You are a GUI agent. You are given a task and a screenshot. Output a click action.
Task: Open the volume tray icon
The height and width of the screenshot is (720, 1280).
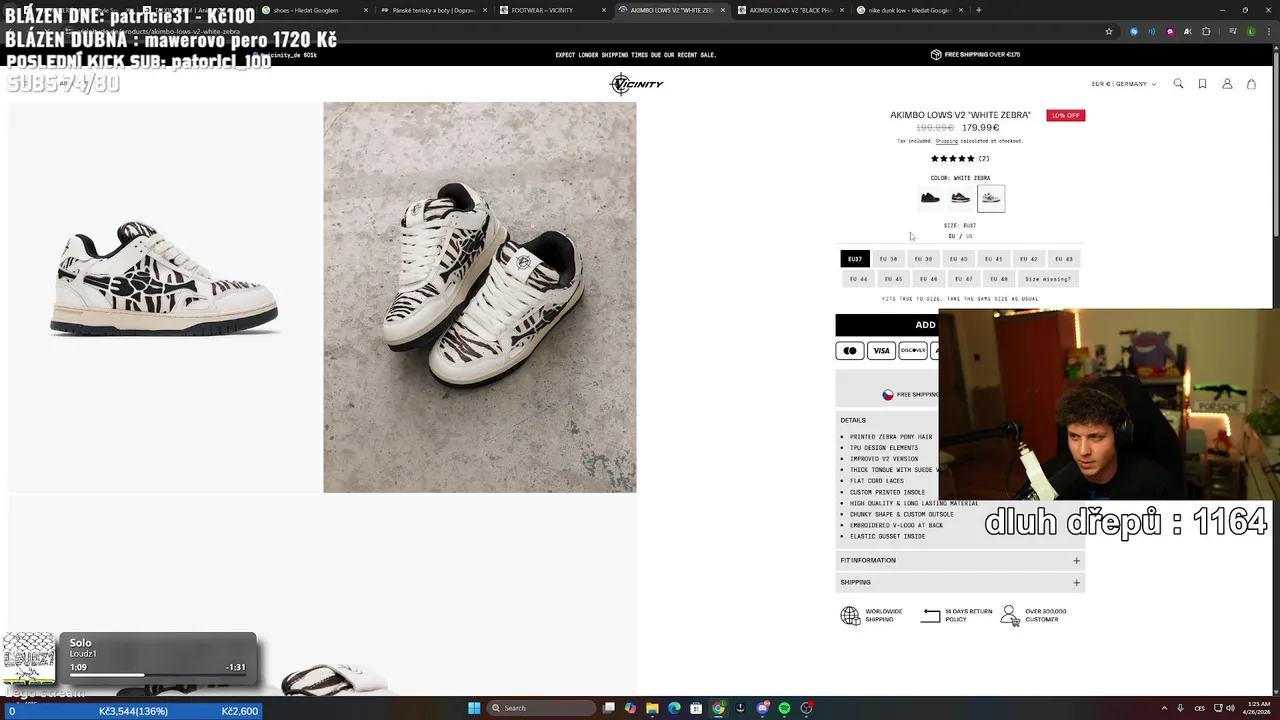(1232, 708)
